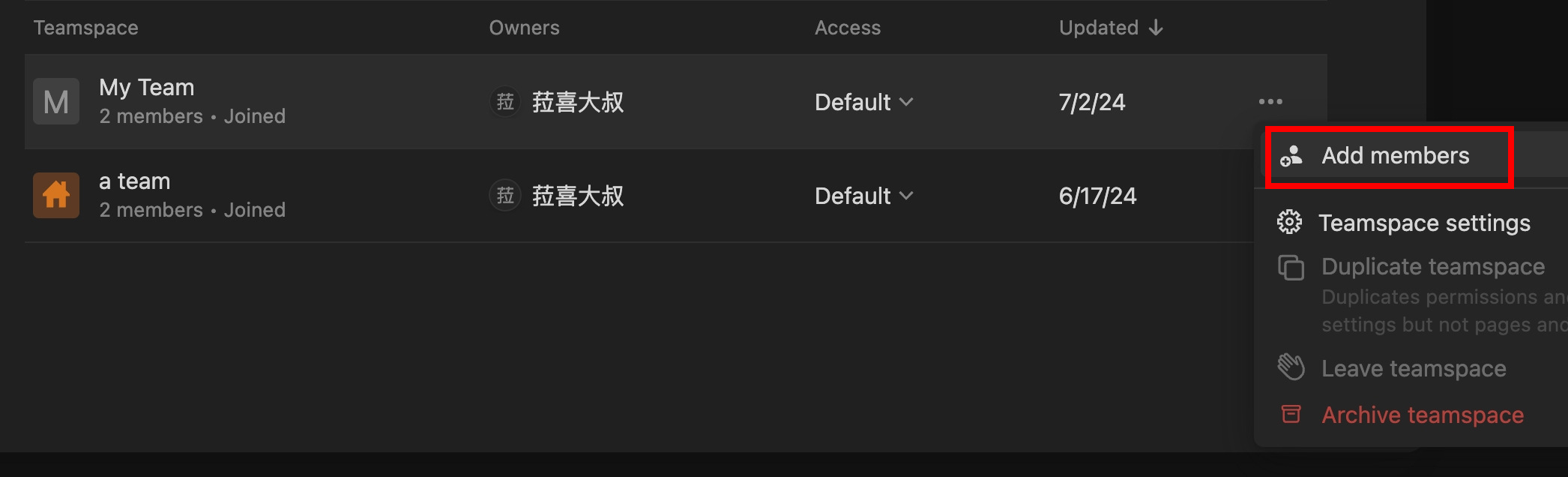Viewport: 1568px width, 477px height.
Task: Open the three-dot menu for My Team
Action: pyautogui.click(x=1270, y=101)
